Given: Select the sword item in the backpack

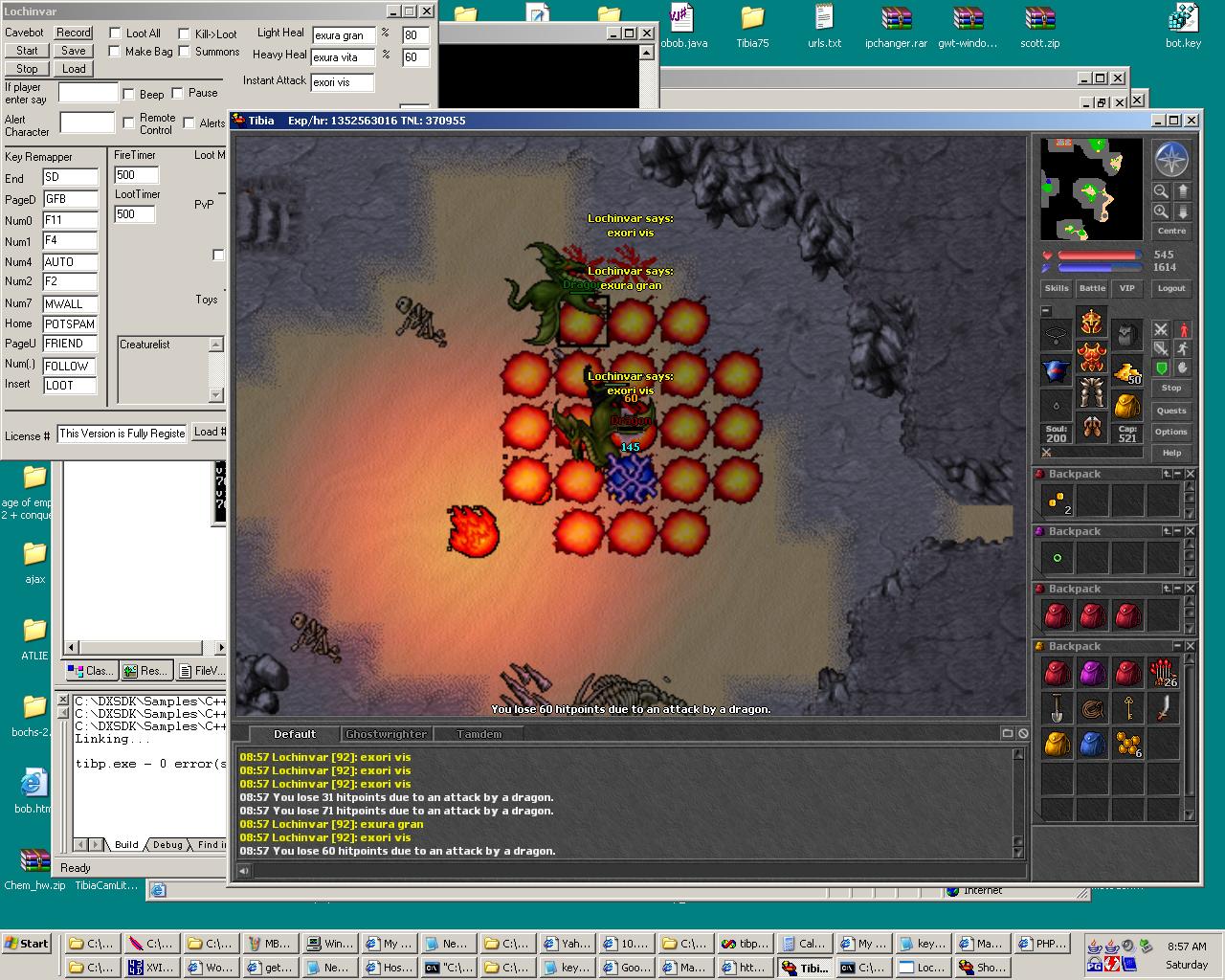Looking at the screenshot, I should [1163, 709].
